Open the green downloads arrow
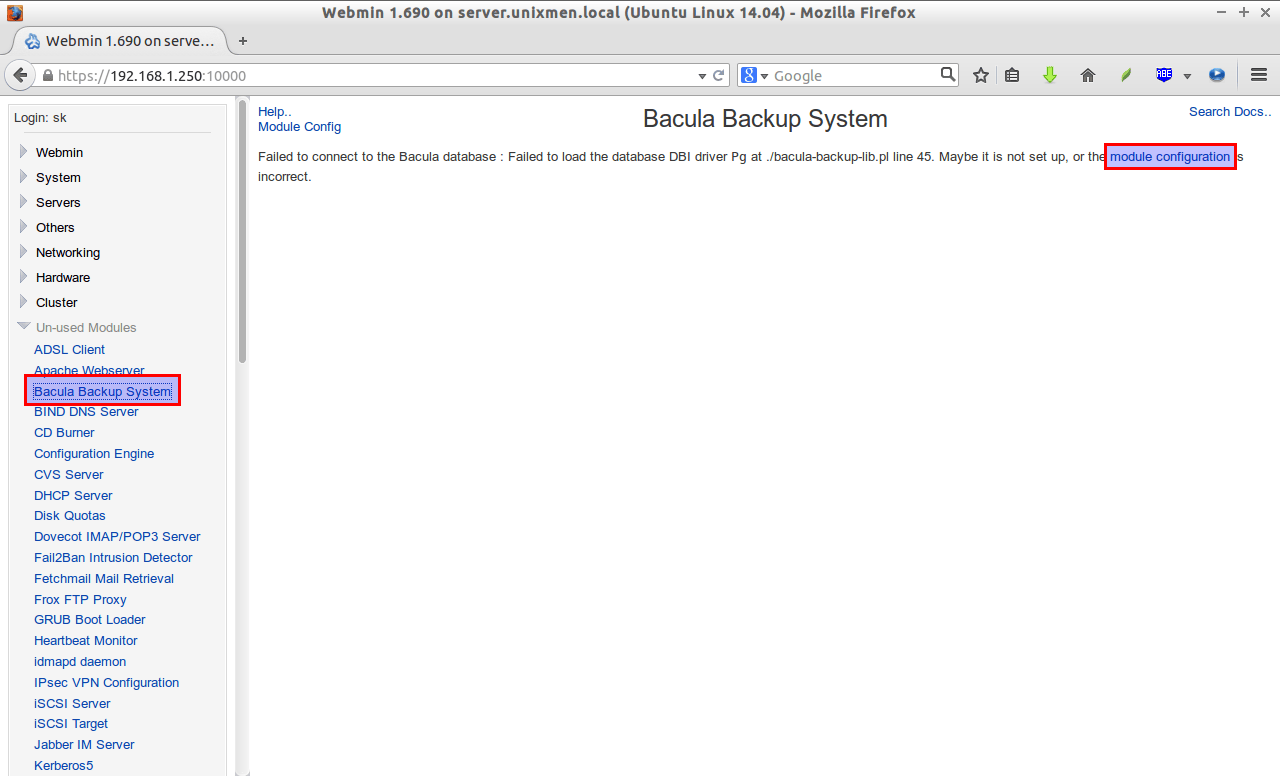This screenshot has width=1280, height=776. click(x=1050, y=76)
